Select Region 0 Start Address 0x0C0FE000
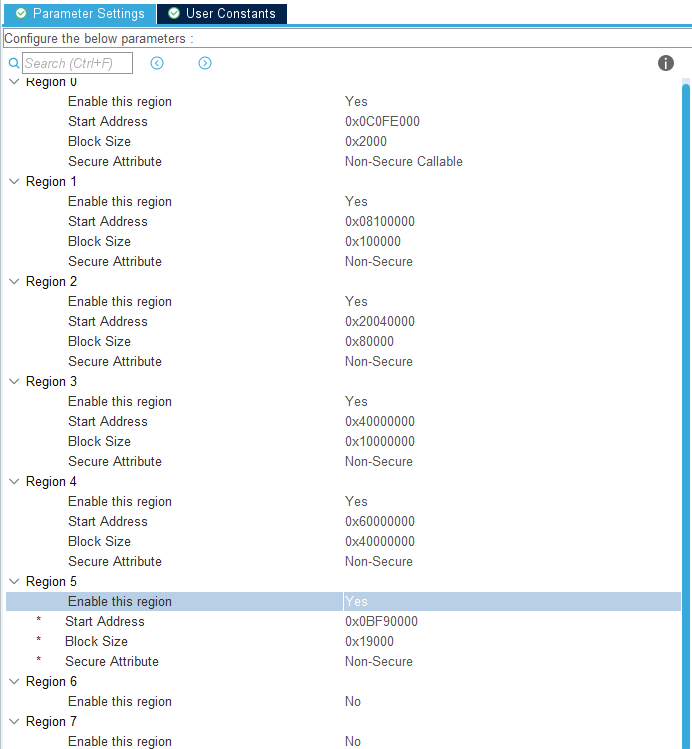 coord(382,121)
